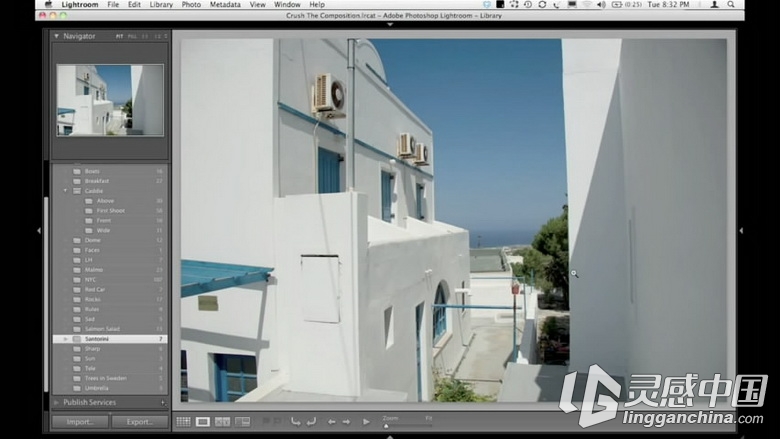Click the main Santorini photo in Loupe view

pos(453,220)
